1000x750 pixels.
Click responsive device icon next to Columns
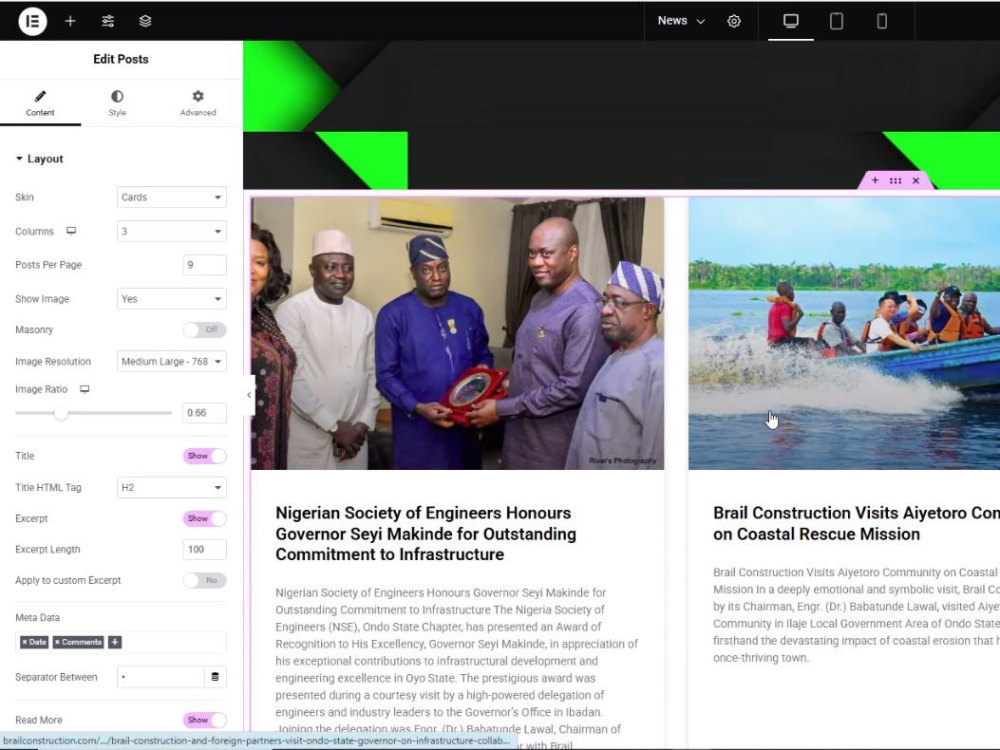point(71,231)
